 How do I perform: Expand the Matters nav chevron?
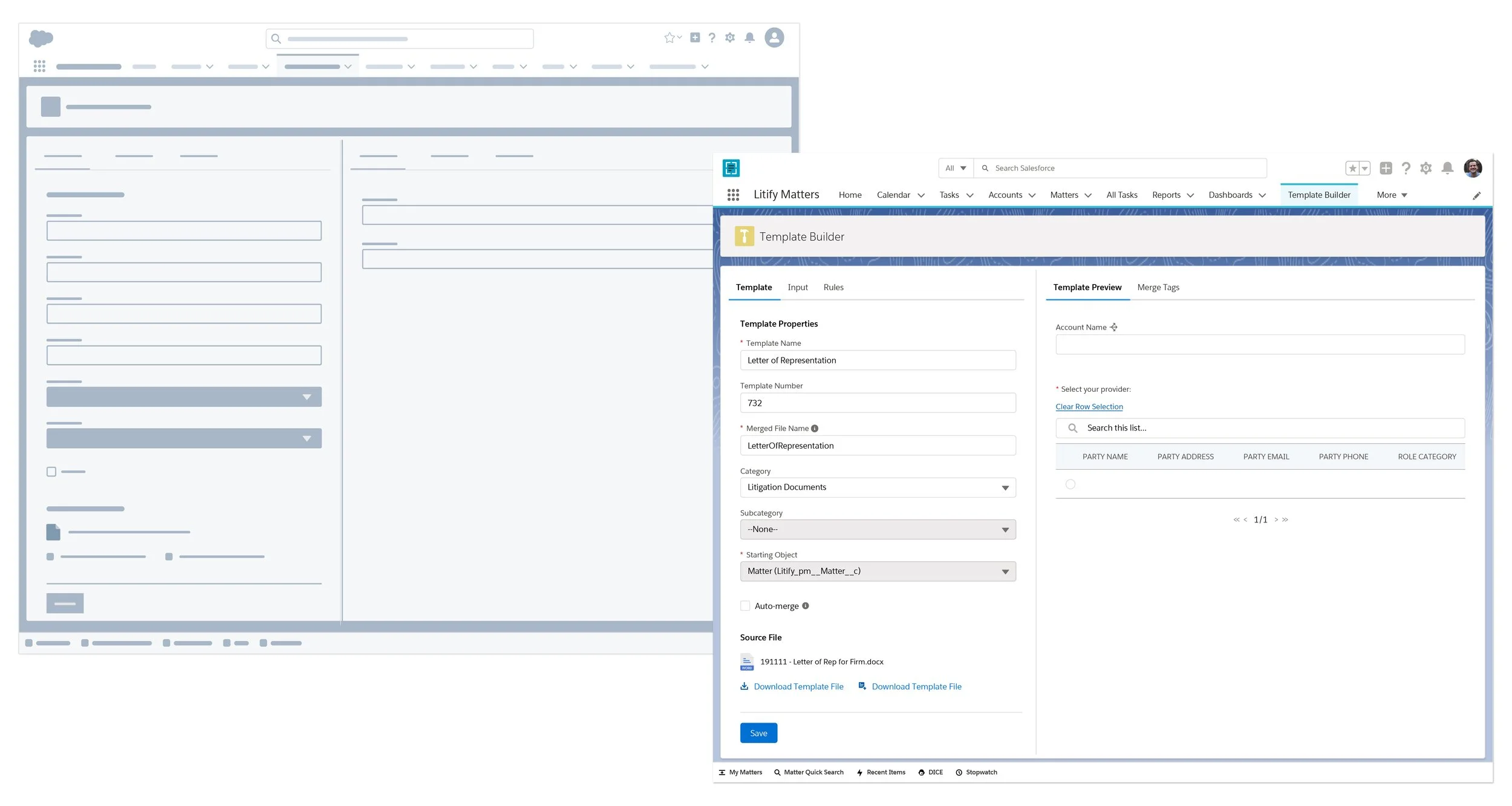1087,195
